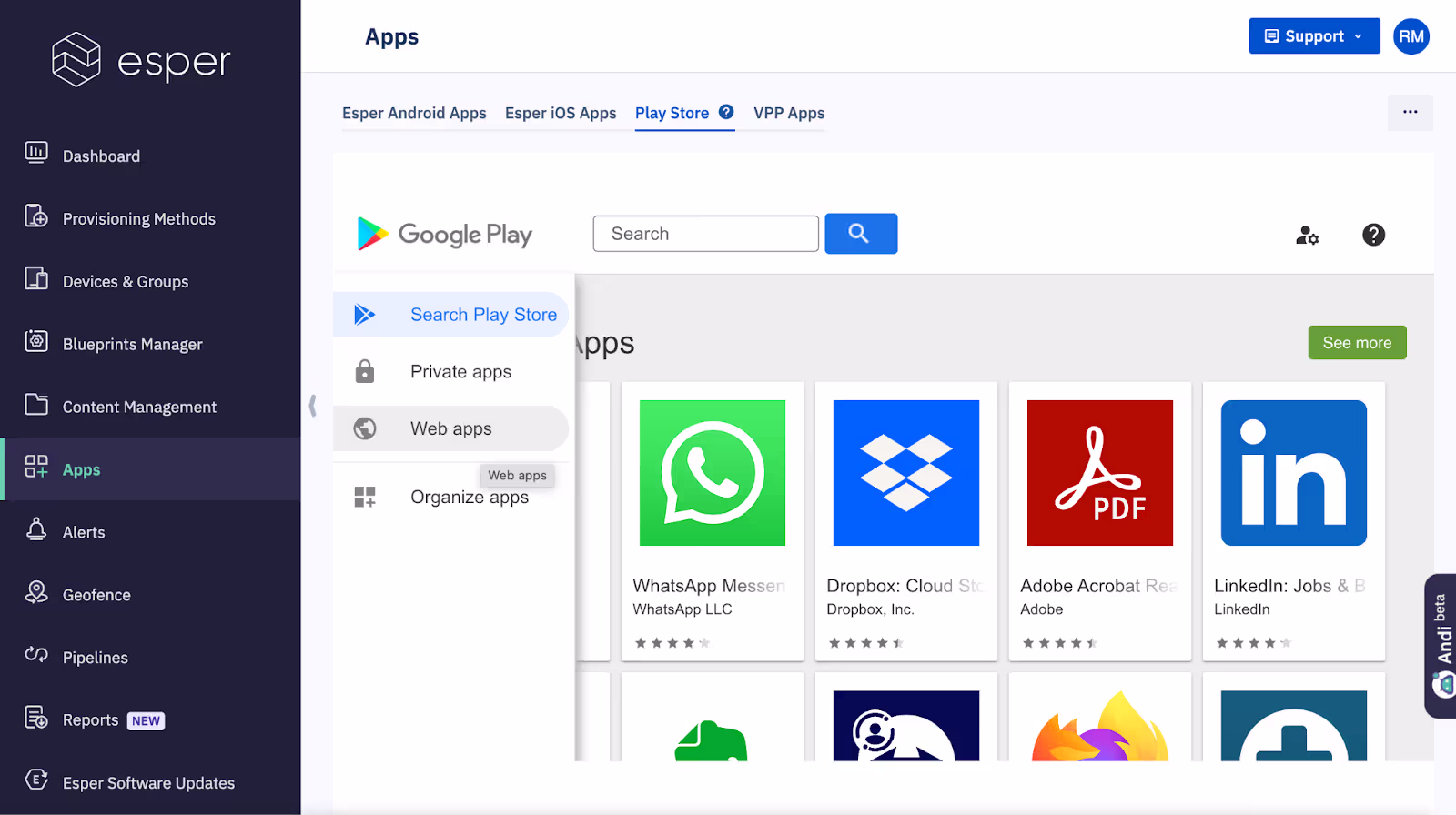The width and height of the screenshot is (1456, 815).
Task: Open the admin settings person-gear icon
Action: [x=1307, y=236]
